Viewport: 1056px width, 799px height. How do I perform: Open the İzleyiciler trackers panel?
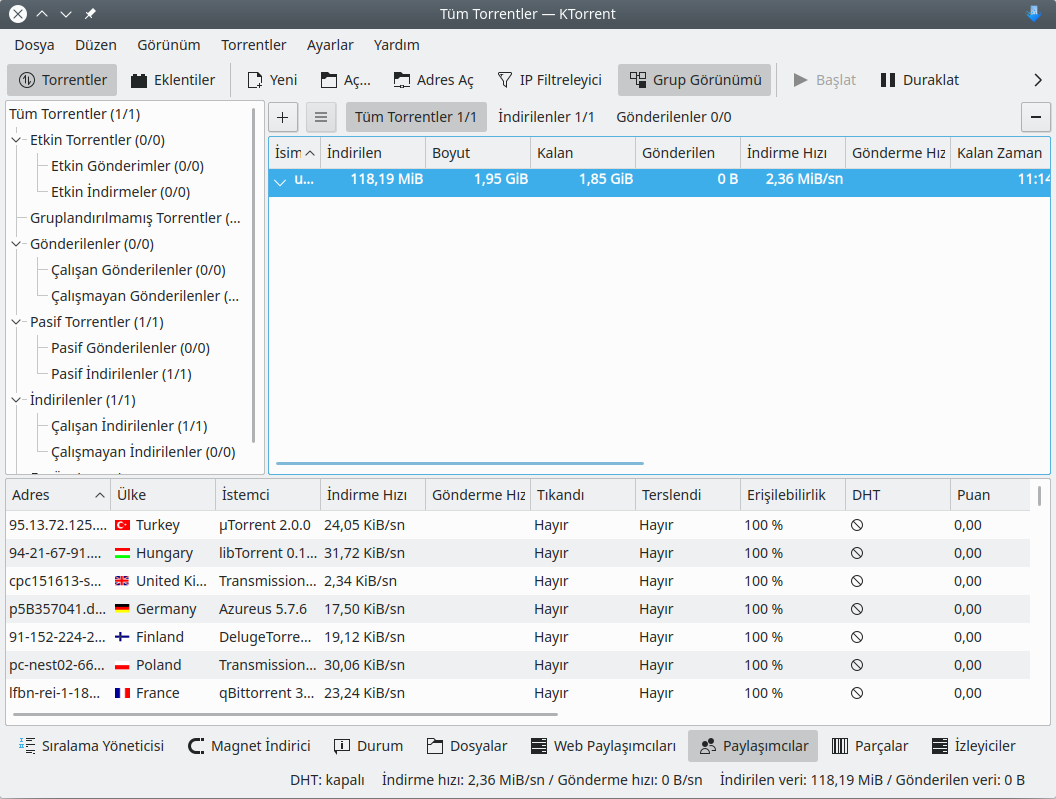973,746
